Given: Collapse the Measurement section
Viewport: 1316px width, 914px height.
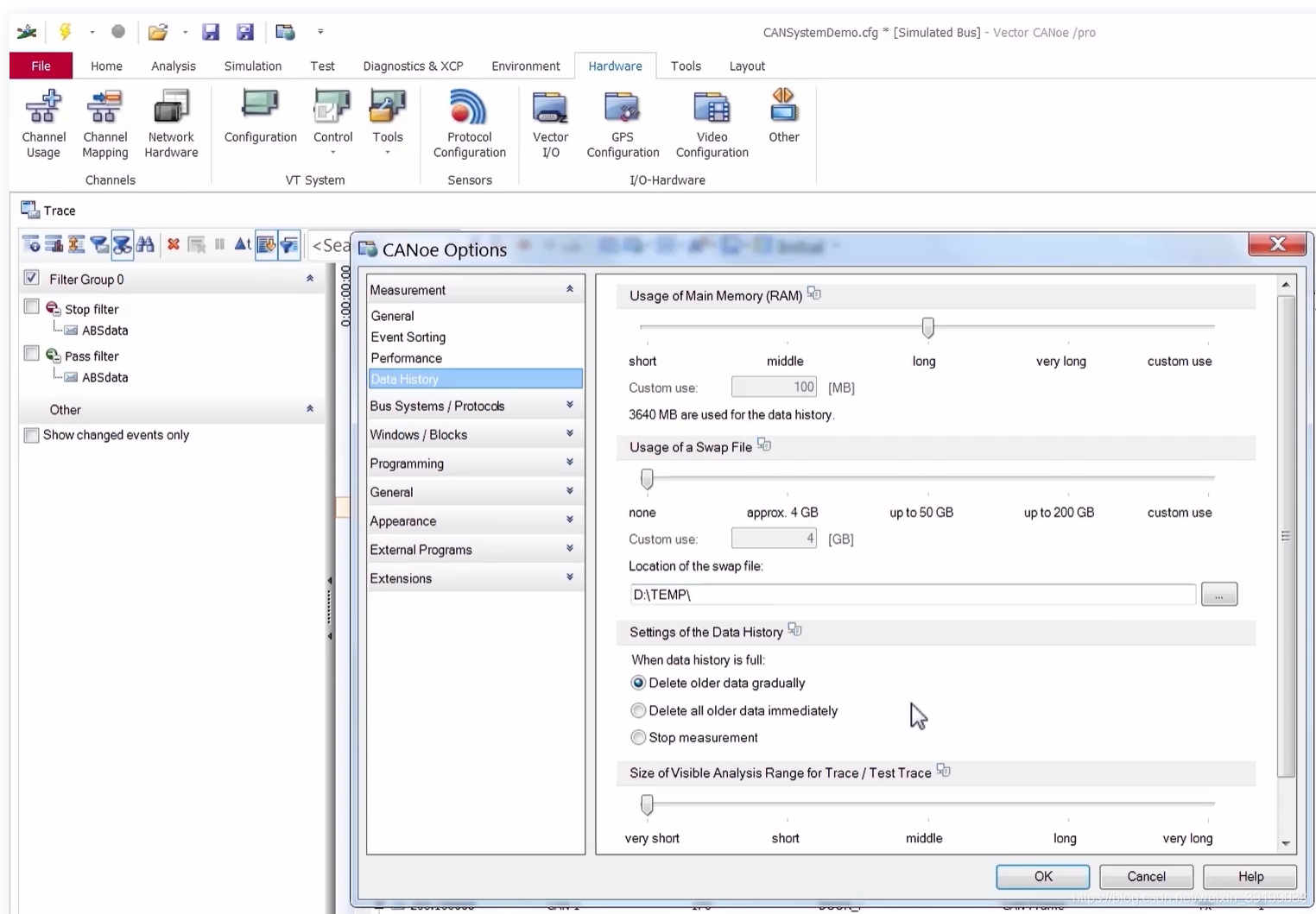Looking at the screenshot, I should tap(569, 289).
